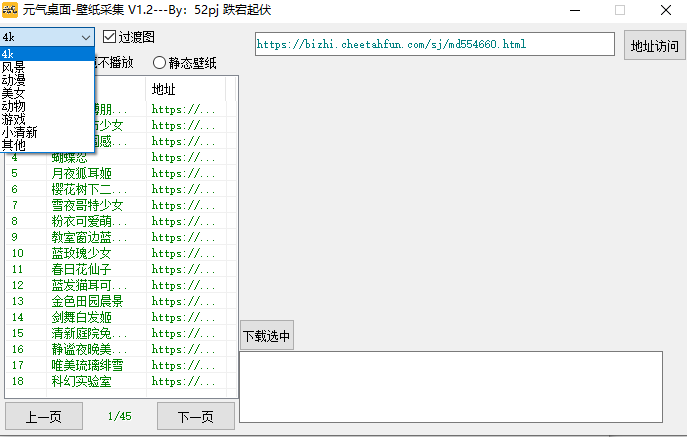Select row 清新庭院兔...

121,333
